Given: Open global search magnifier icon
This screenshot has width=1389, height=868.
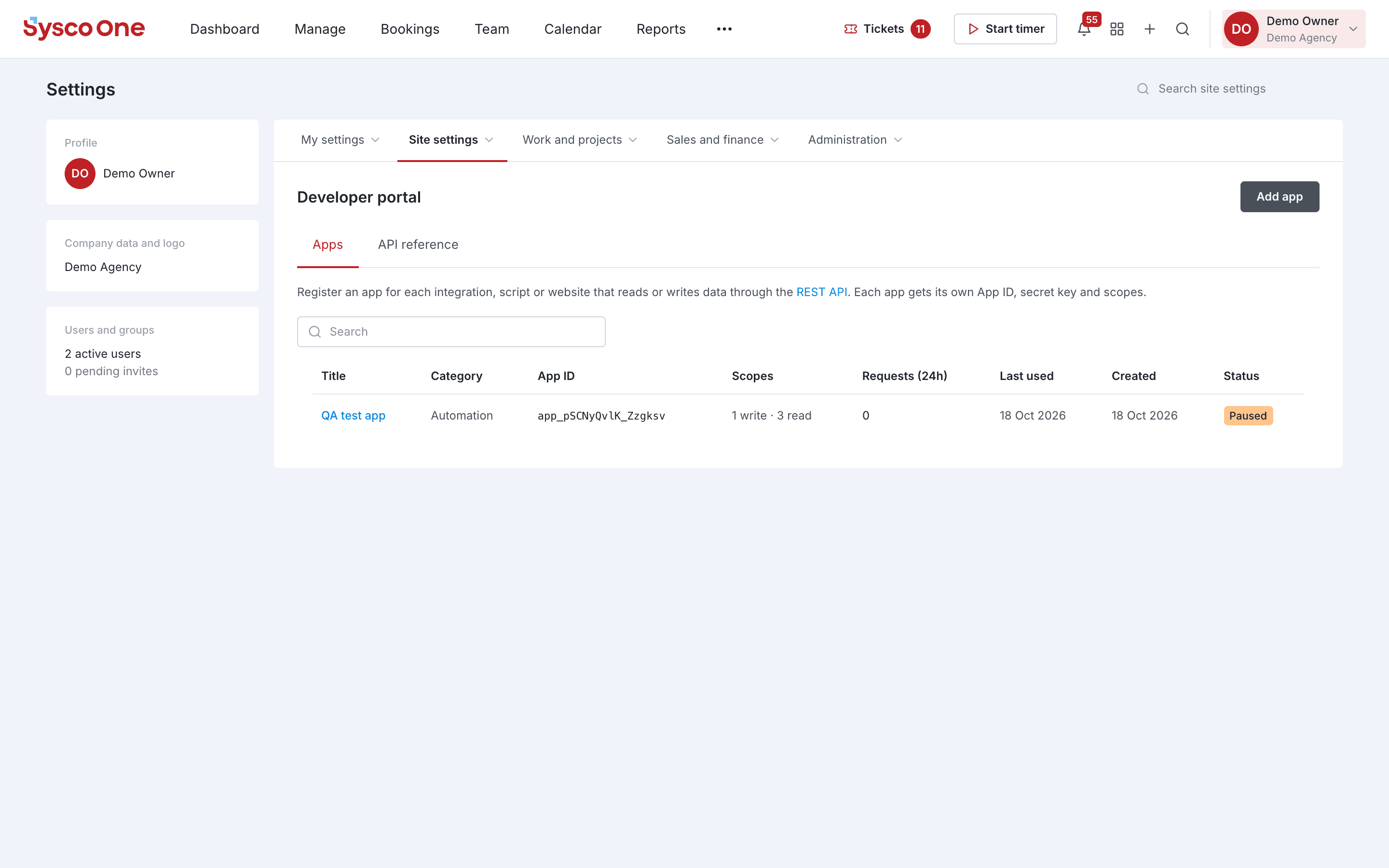Looking at the screenshot, I should click(1183, 29).
